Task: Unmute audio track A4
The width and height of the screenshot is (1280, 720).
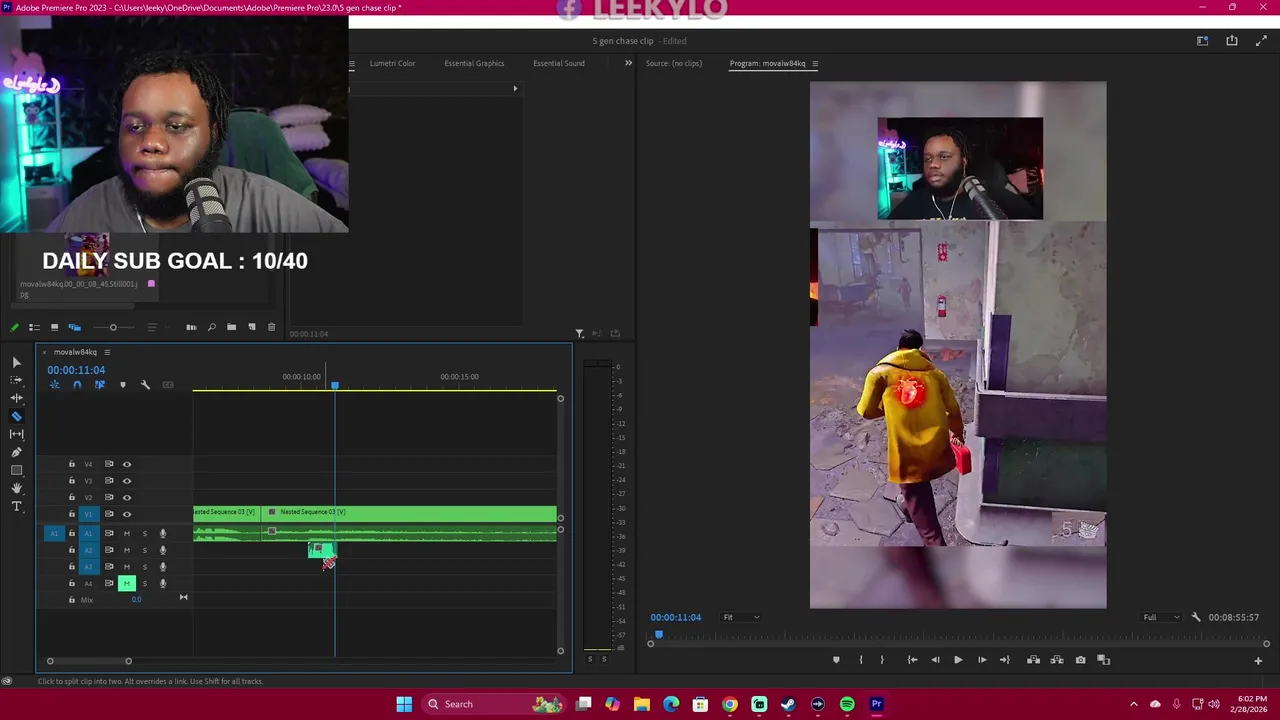Action: point(127,583)
